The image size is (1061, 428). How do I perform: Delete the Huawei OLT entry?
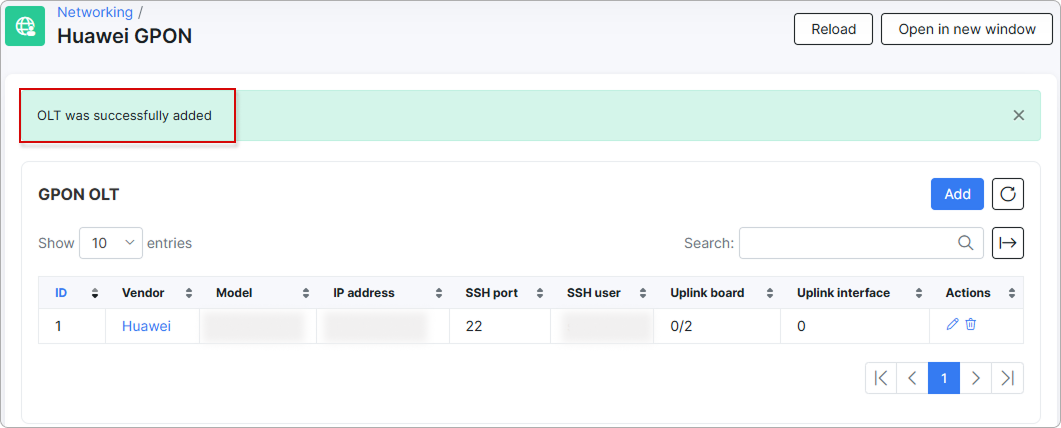pos(971,325)
